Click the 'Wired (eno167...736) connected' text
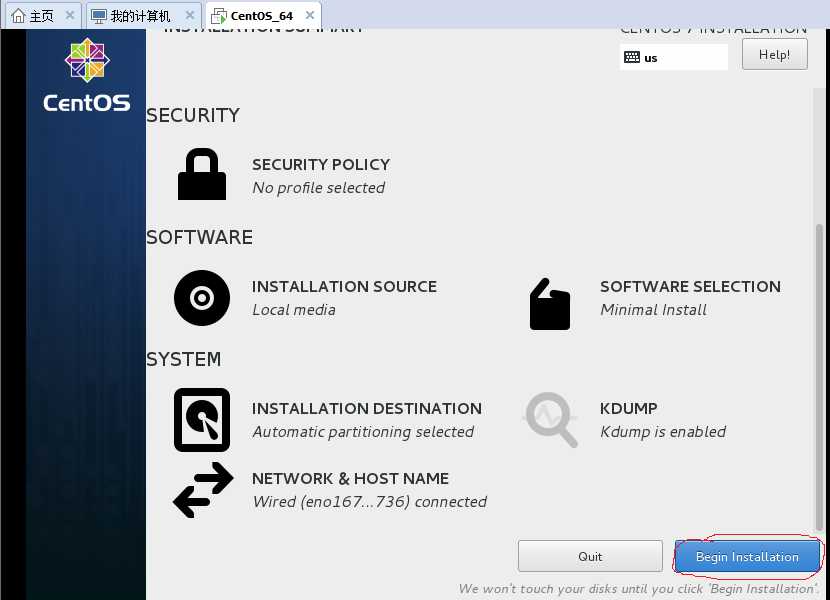 [370, 502]
